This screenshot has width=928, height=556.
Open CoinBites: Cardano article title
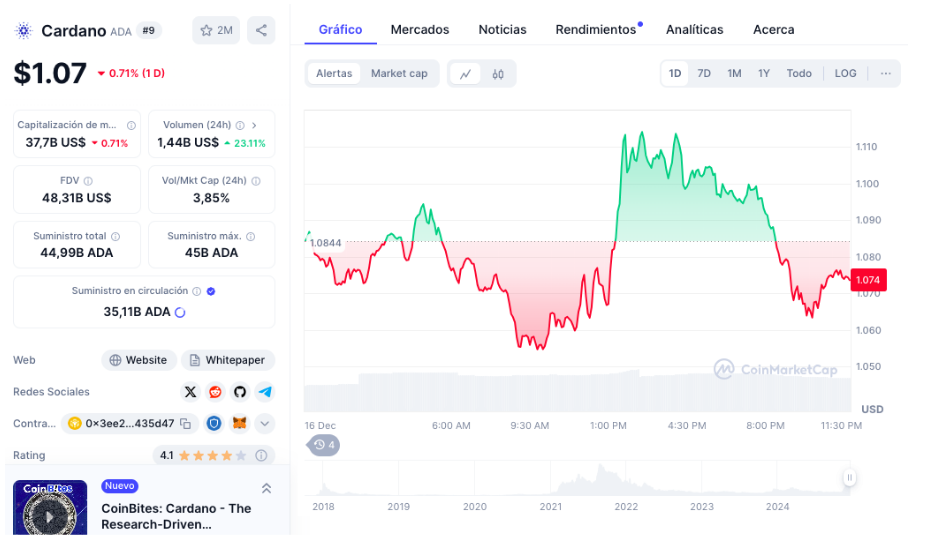(x=176, y=516)
